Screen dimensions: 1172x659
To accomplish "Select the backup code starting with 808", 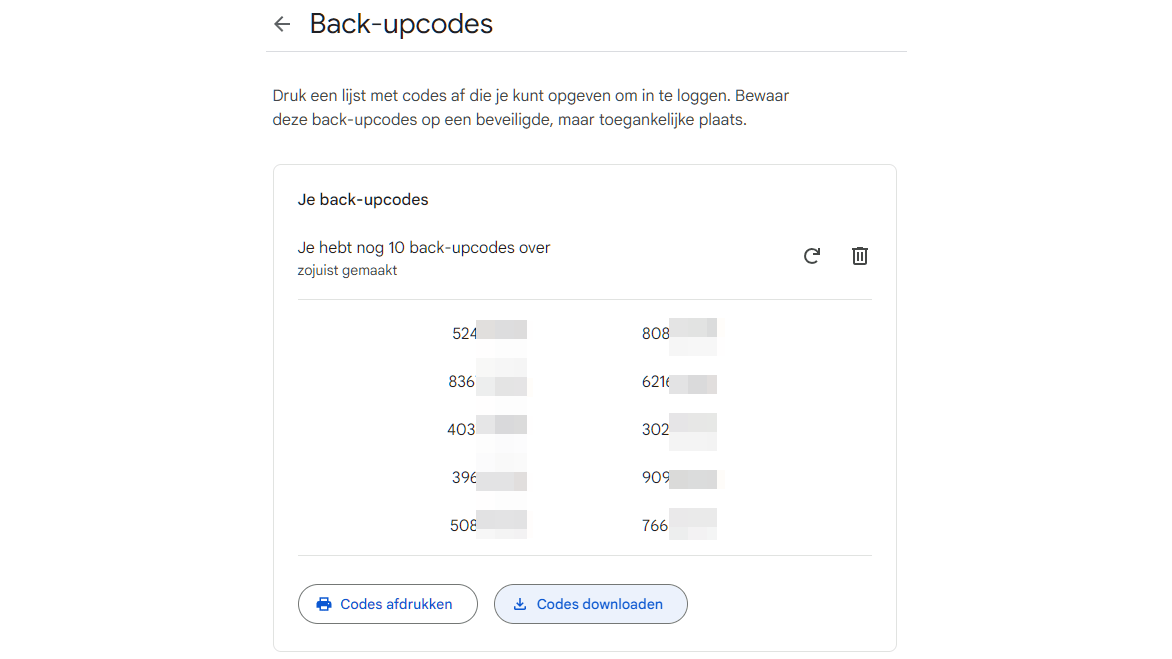I will pos(679,333).
